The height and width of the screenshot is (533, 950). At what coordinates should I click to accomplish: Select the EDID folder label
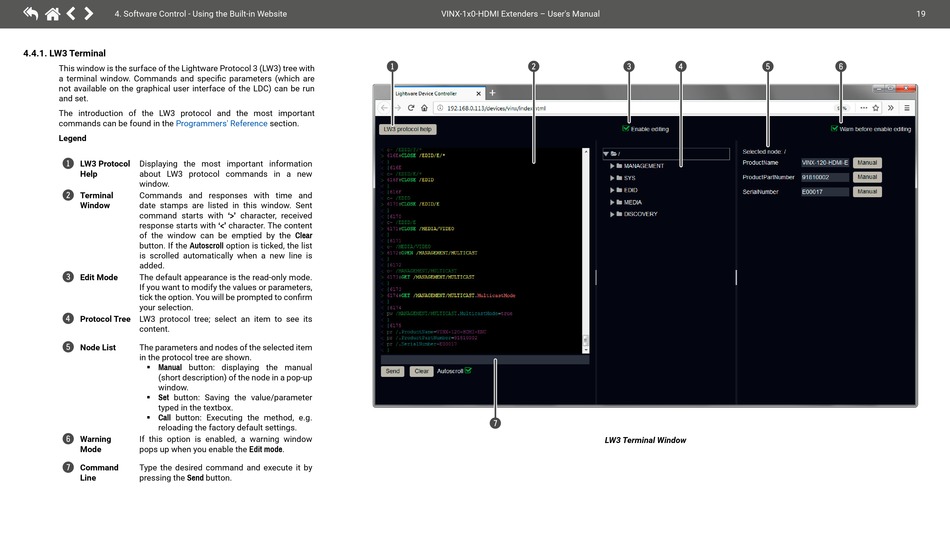point(631,190)
